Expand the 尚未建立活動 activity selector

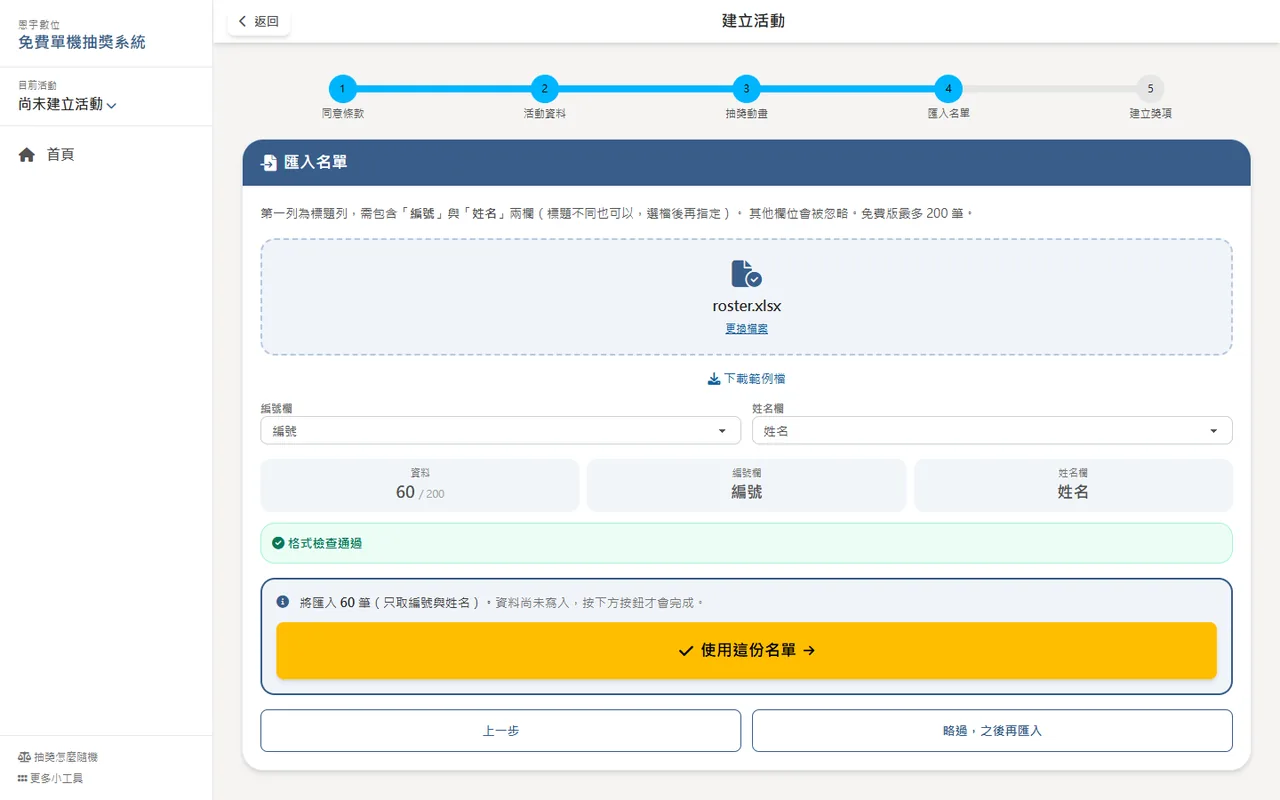coord(67,104)
